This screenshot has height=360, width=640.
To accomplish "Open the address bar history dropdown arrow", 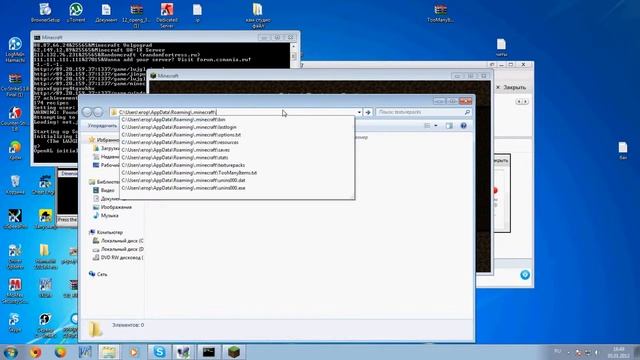I will tap(359, 112).
